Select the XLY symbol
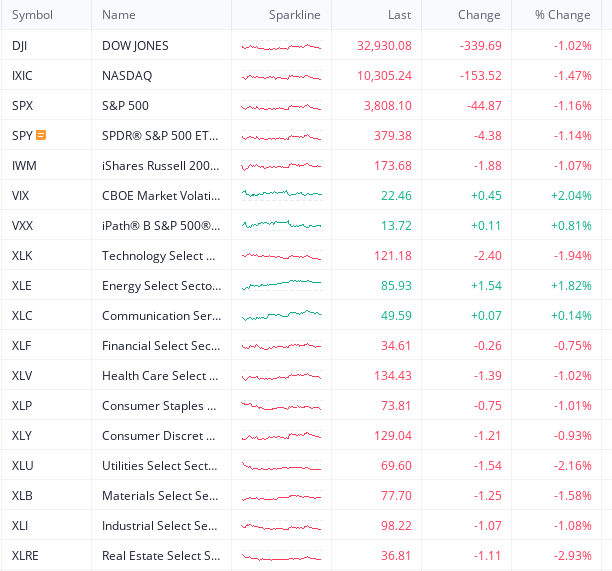612x571 pixels. [x=22, y=436]
